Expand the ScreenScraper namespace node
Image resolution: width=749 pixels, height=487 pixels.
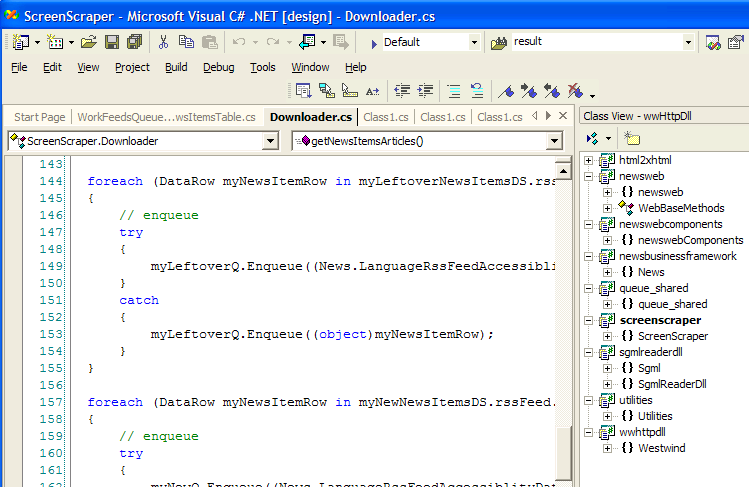[x=607, y=336]
